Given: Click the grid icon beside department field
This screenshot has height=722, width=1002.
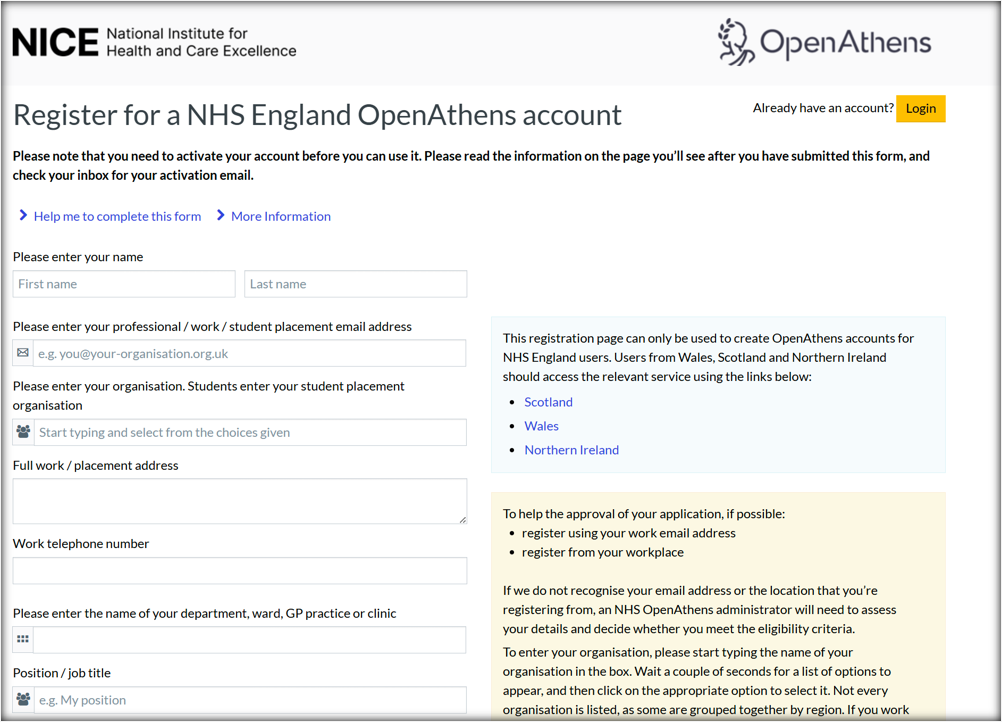Looking at the screenshot, I should [23, 640].
